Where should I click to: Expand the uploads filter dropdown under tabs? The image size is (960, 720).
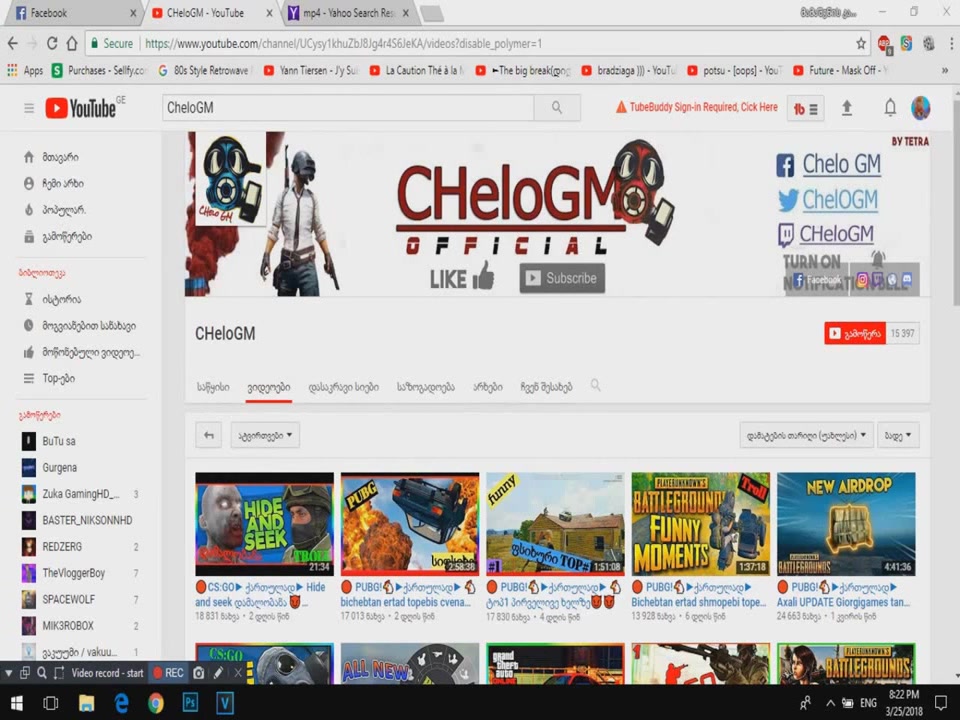point(265,435)
